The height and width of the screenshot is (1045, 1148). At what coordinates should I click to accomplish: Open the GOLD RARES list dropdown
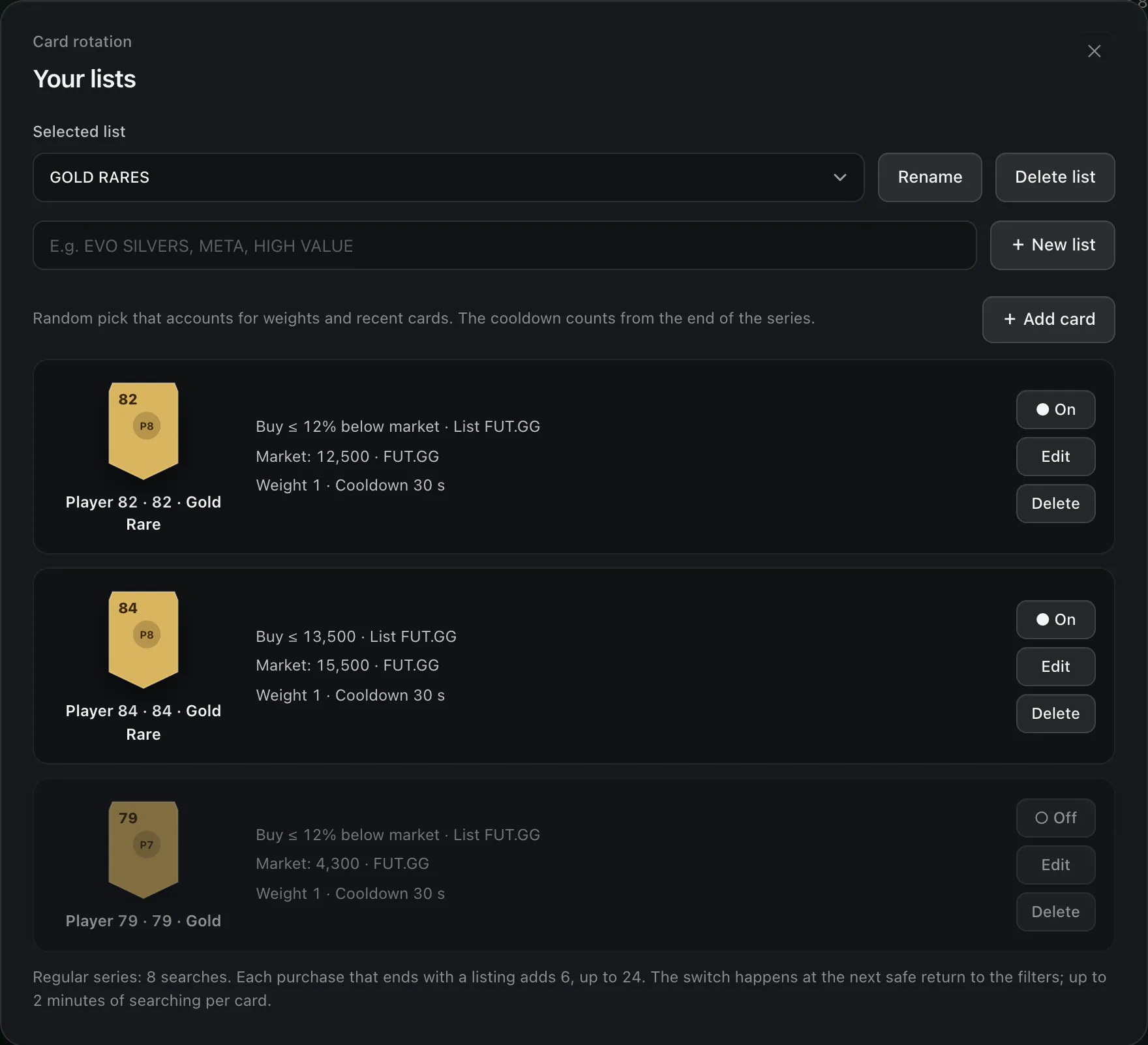pyautogui.click(x=448, y=177)
